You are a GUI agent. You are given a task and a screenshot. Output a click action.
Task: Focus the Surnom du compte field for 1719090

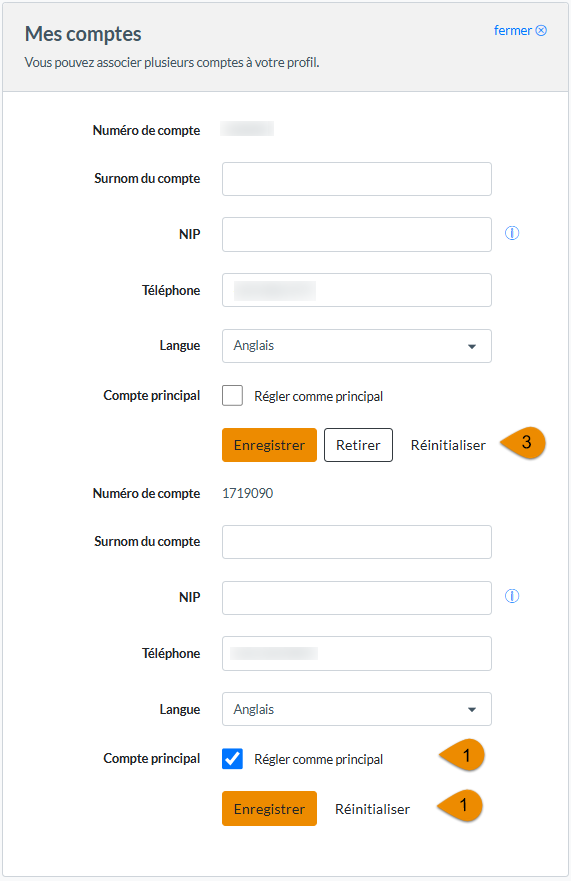coord(357,542)
